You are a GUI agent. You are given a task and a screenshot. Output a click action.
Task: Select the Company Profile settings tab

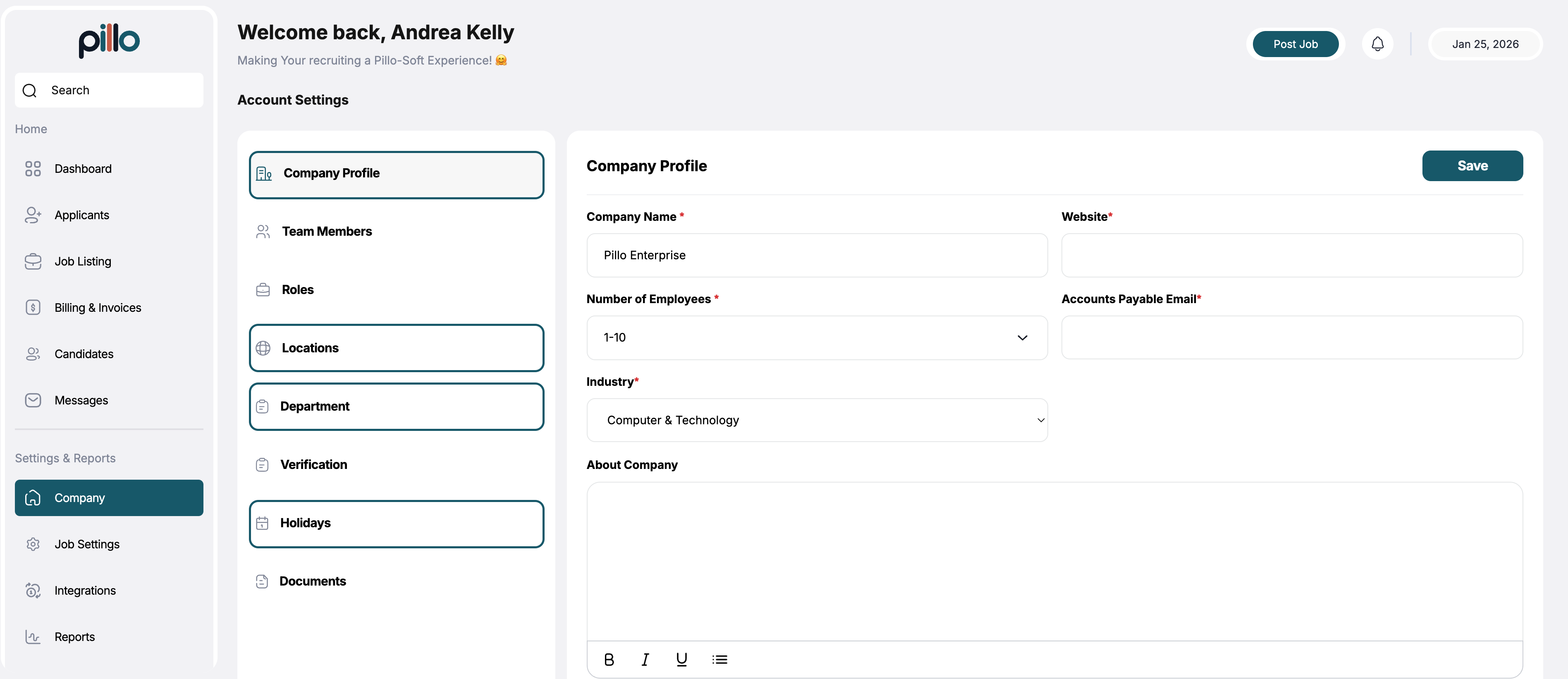(396, 175)
